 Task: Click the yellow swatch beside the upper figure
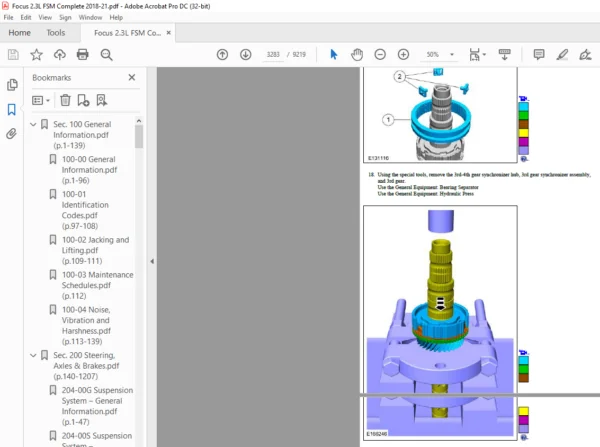[523, 132]
